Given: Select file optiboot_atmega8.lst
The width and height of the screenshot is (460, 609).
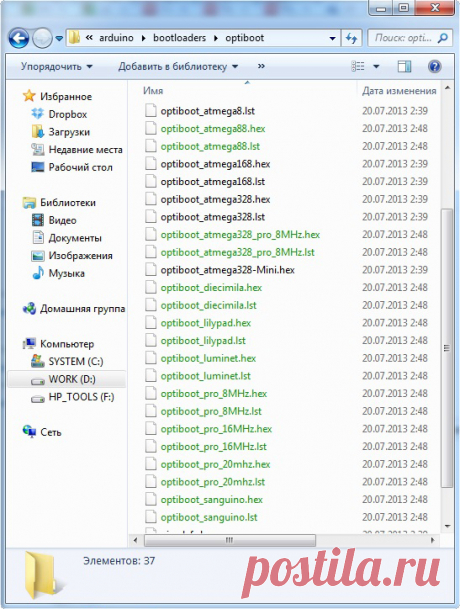Looking at the screenshot, I should coord(207,111).
